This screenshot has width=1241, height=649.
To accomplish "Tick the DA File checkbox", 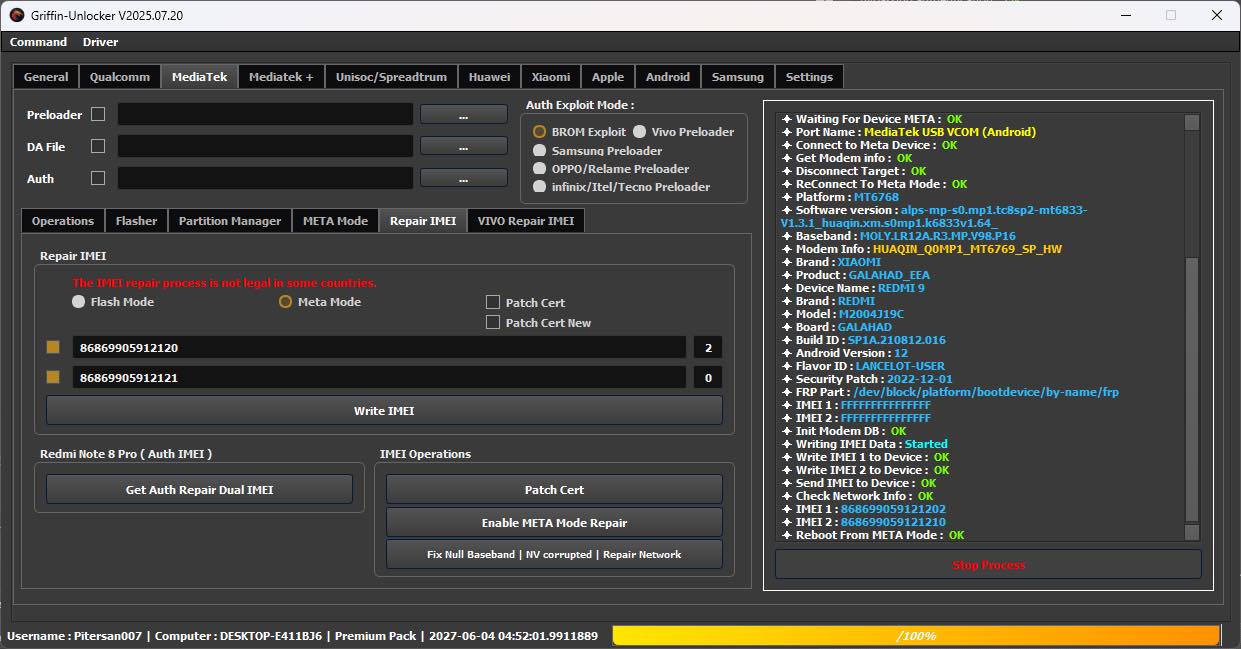I will (98, 146).
